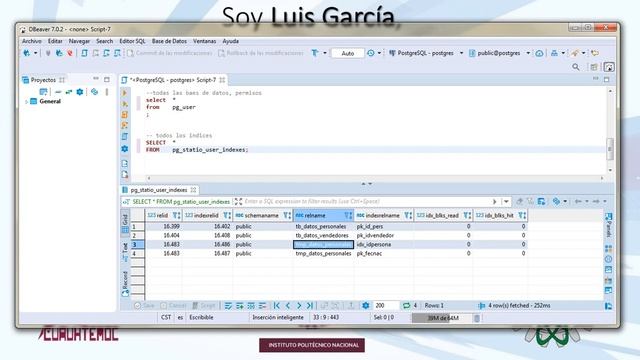This screenshot has width=640, height=360.
Task: Click execute script icon in editor sidebar
Action: (125, 115)
